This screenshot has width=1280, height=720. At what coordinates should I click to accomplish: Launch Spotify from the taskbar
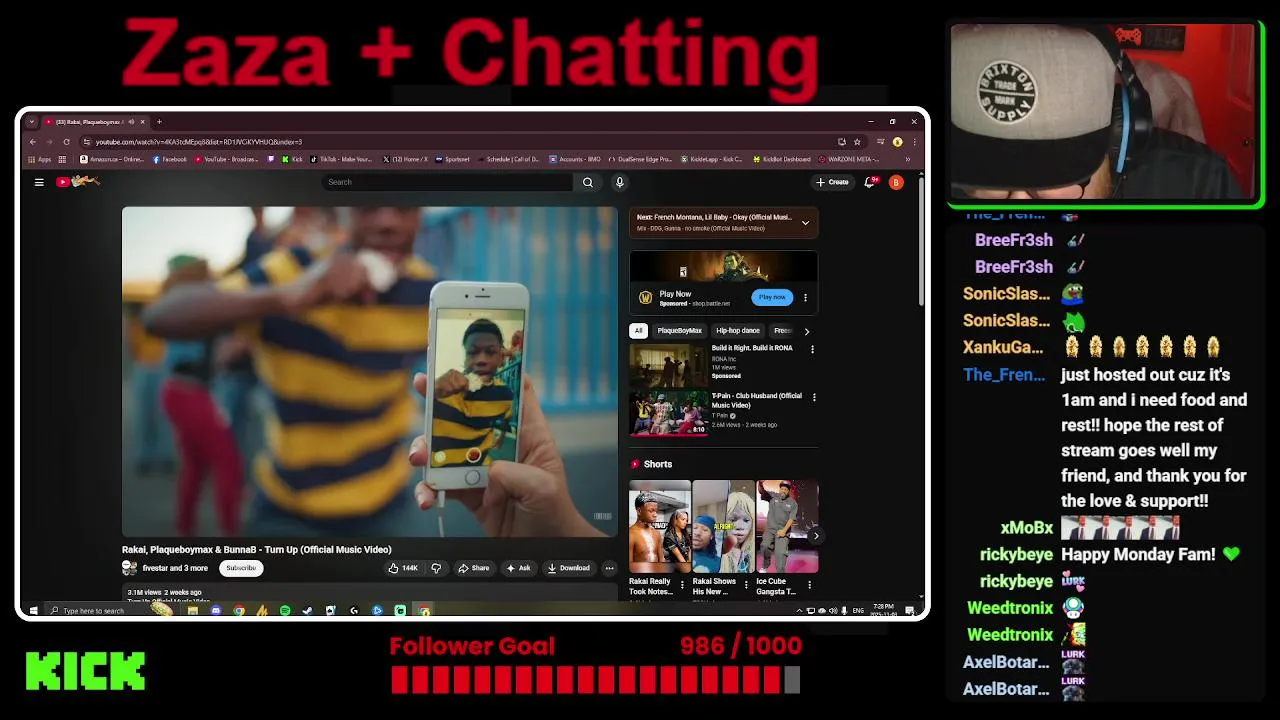point(285,610)
